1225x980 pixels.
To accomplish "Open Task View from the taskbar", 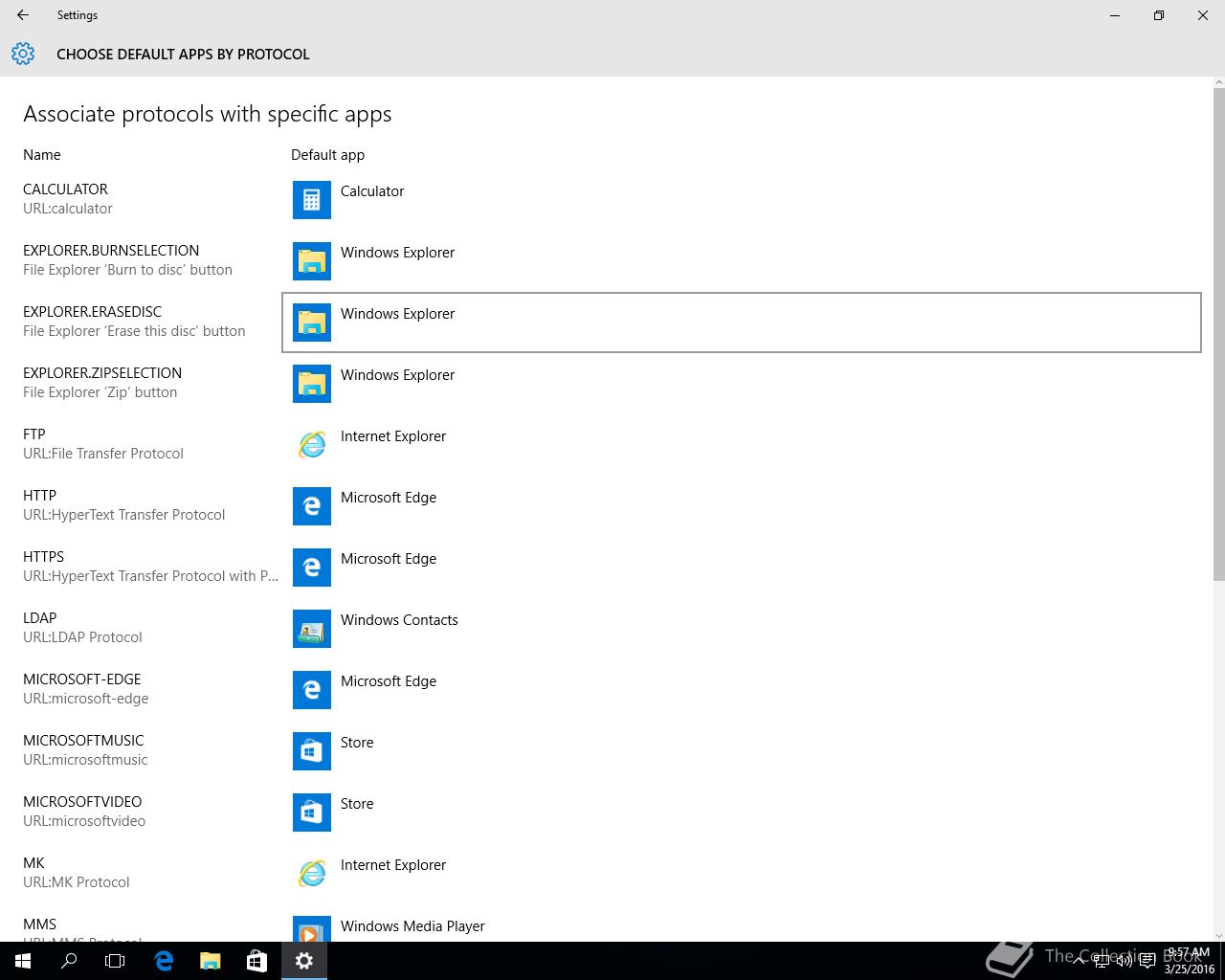I will tap(115, 961).
